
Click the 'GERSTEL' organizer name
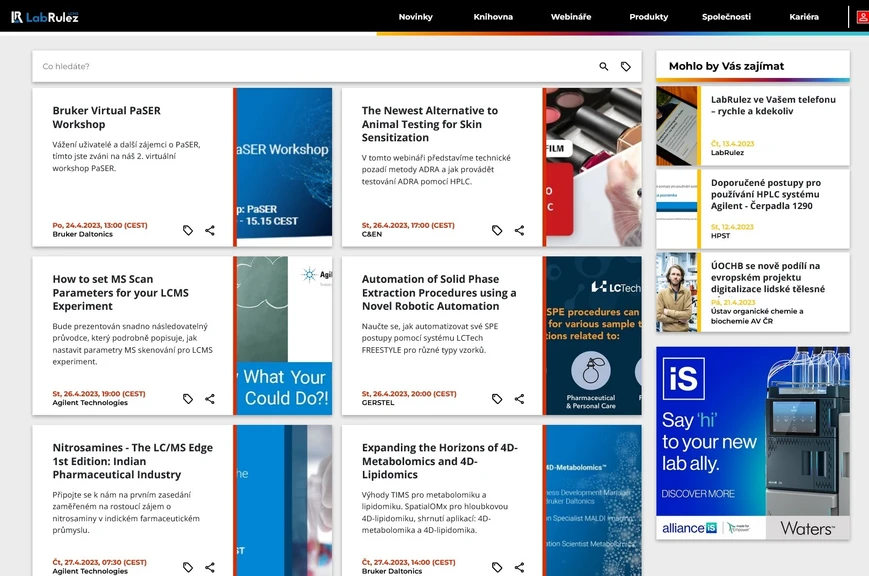(x=378, y=402)
